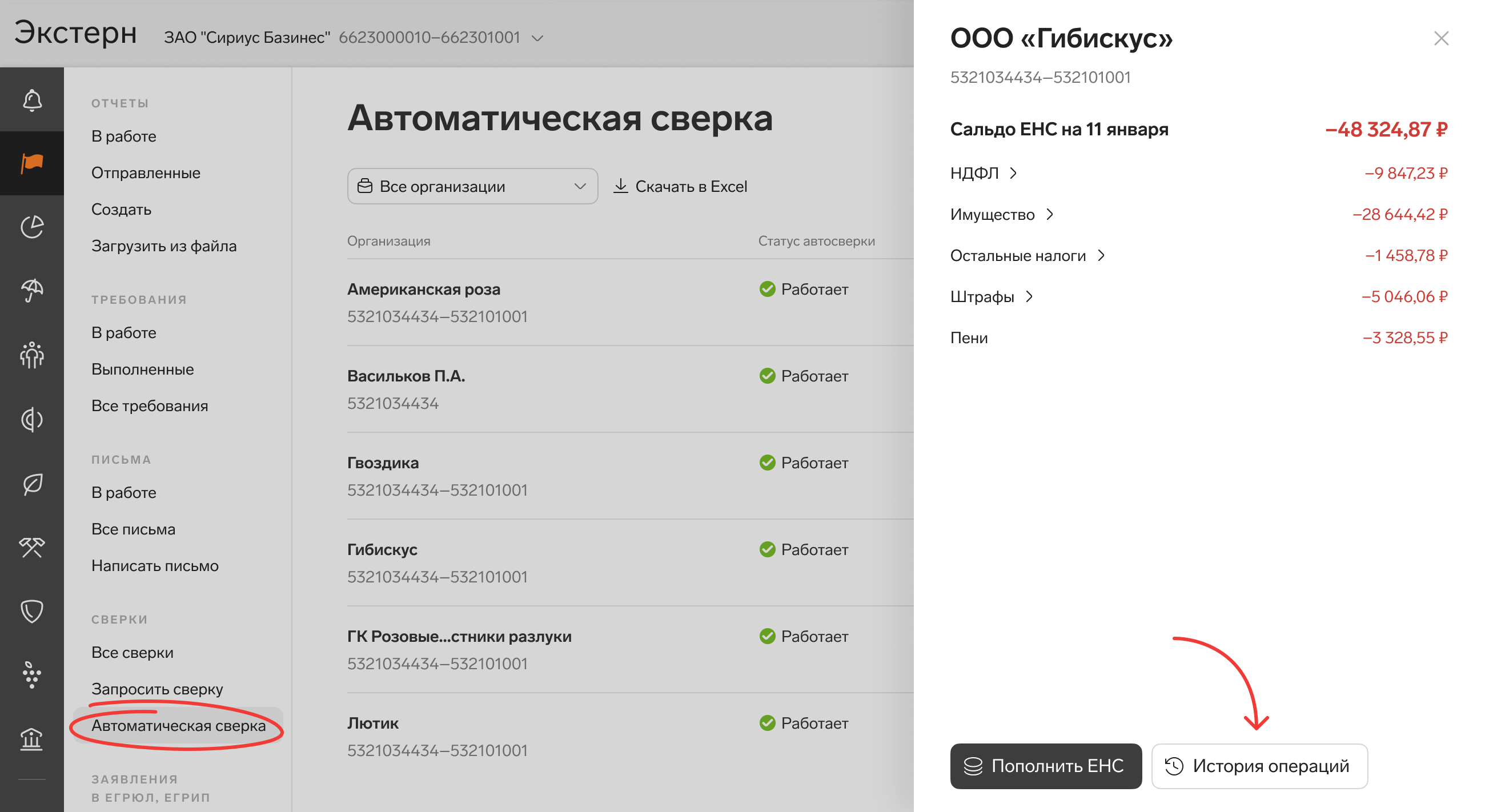Viewport: 1485px width, 812px height.
Task: Select the orange flag reports icon
Action: coord(32,163)
